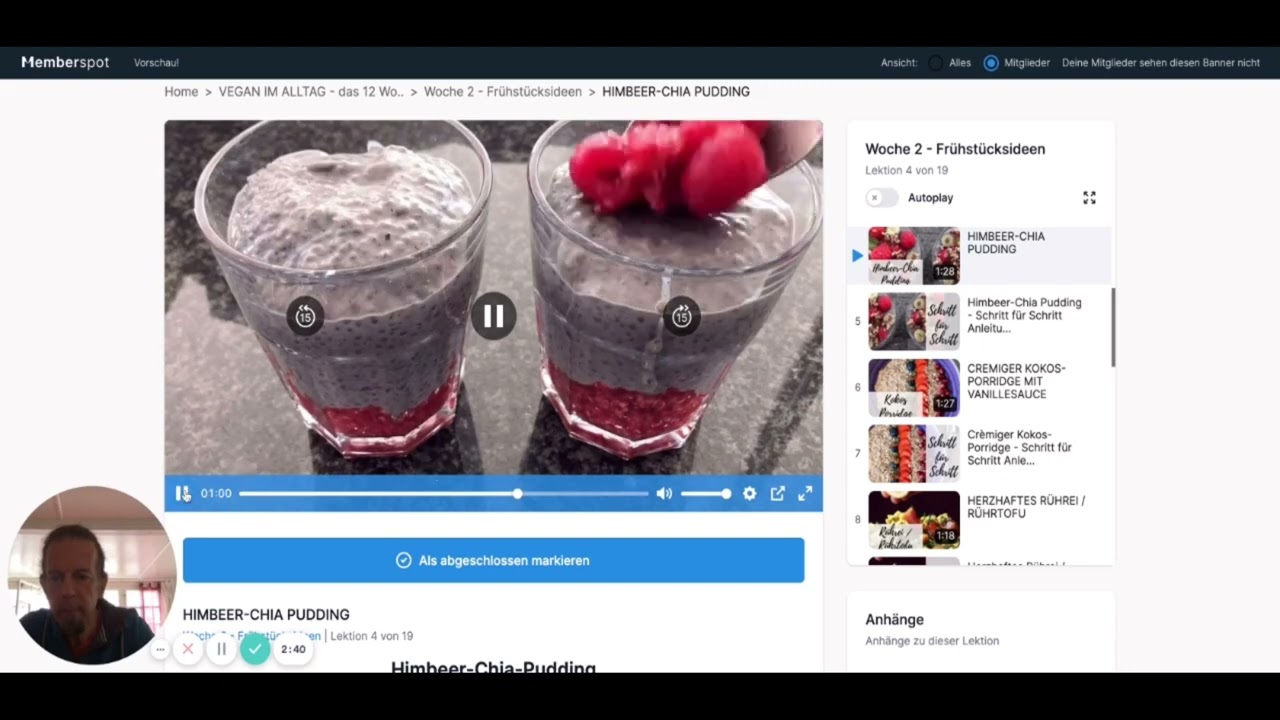Click Woche 2 - Frühstücksideen sidebar heading
This screenshot has height=720, width=1280.
[955, 149]
